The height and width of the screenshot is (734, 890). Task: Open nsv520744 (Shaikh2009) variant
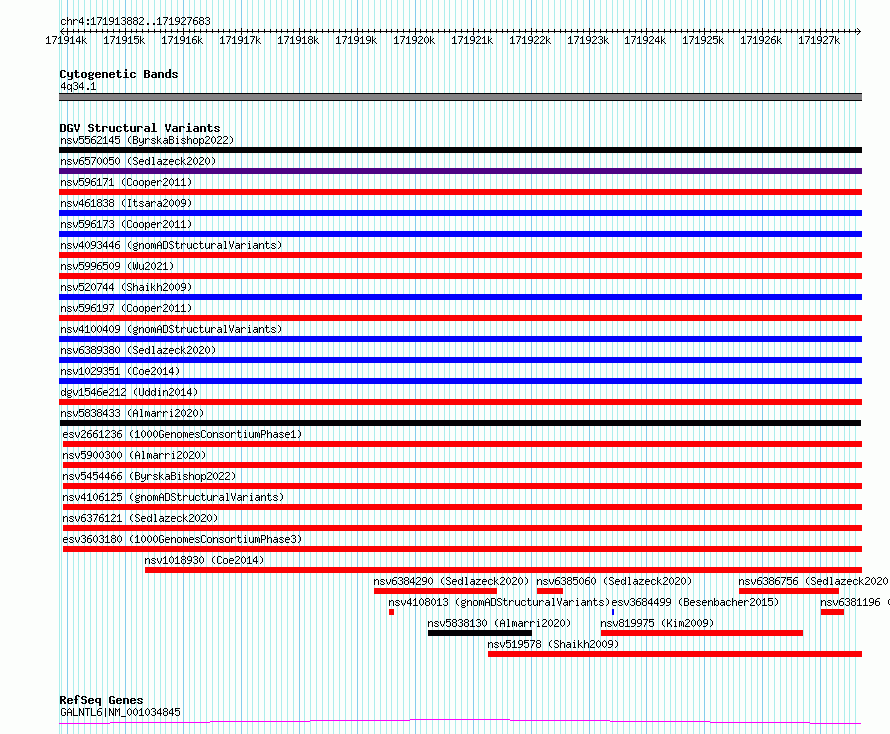(126, 287)
